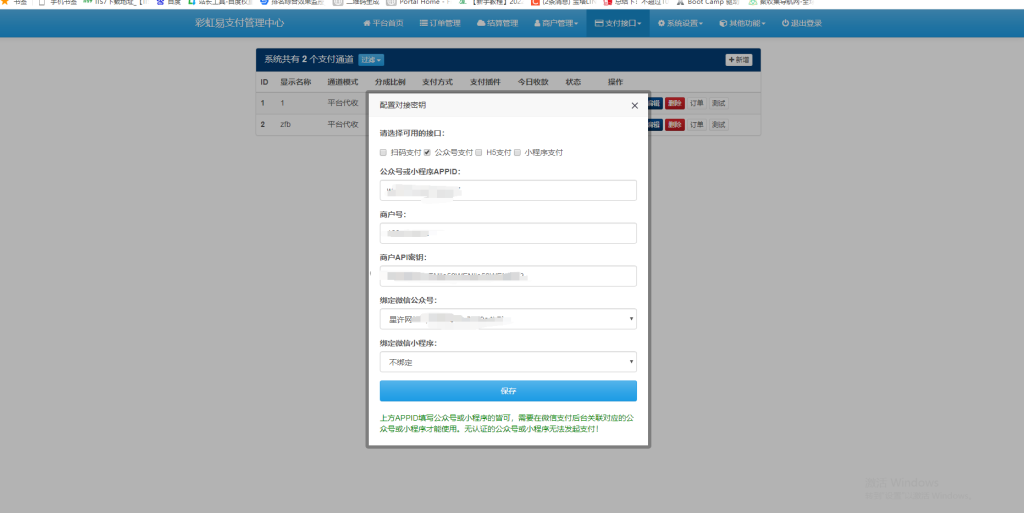The height and width of the screenshot is (513, 1024).
Task: Click the 商户API密钥 input field
Action: pyautogui.click(x=508, y=276)
